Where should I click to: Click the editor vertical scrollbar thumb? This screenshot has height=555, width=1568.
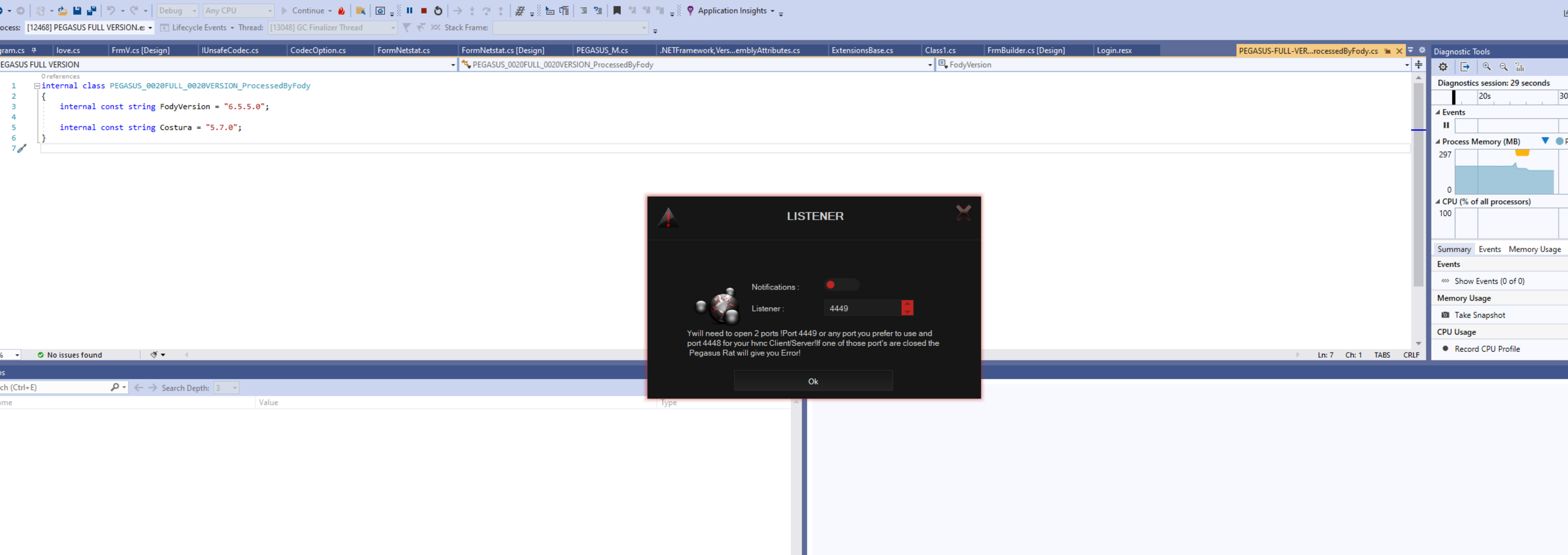tap(1418, 185)
